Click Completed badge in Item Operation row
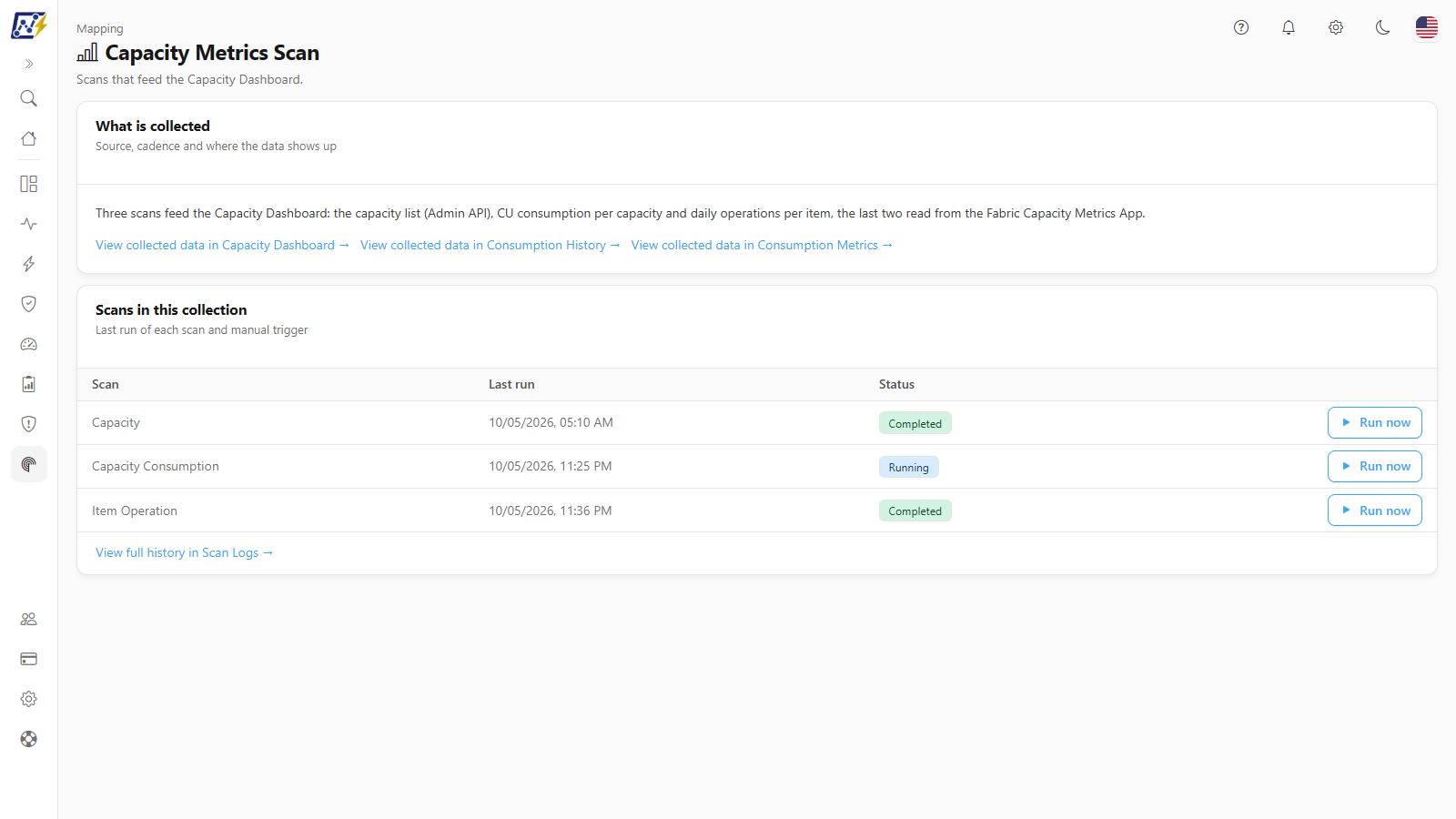Screen dimensions: 1456x819 pyautogui.click(x=915, y=511)
